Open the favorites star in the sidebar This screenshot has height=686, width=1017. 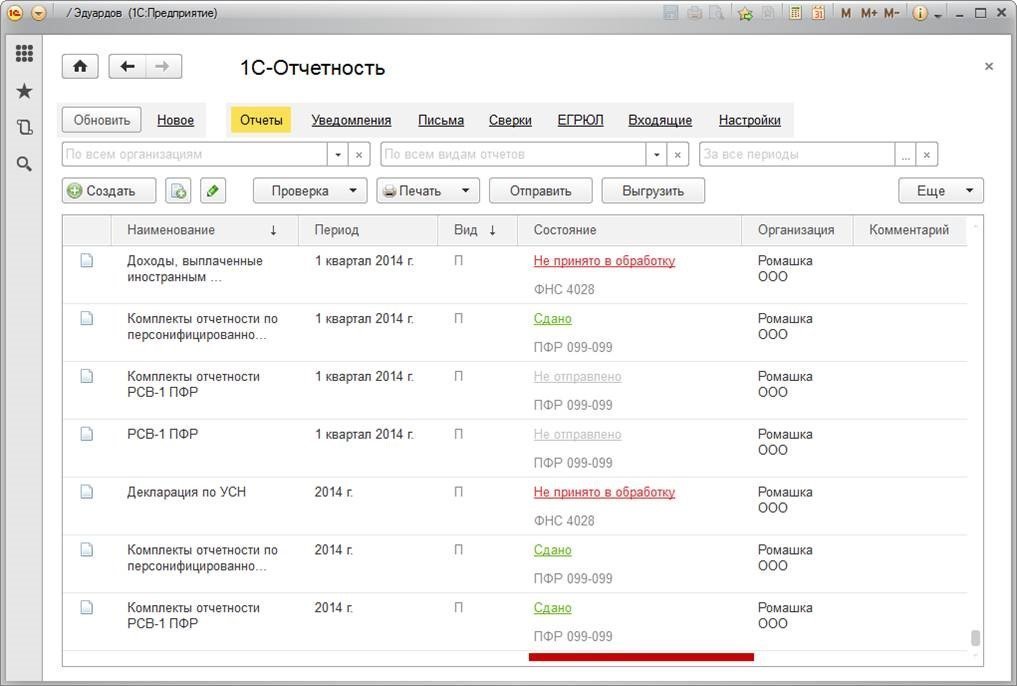click(24, 91)
